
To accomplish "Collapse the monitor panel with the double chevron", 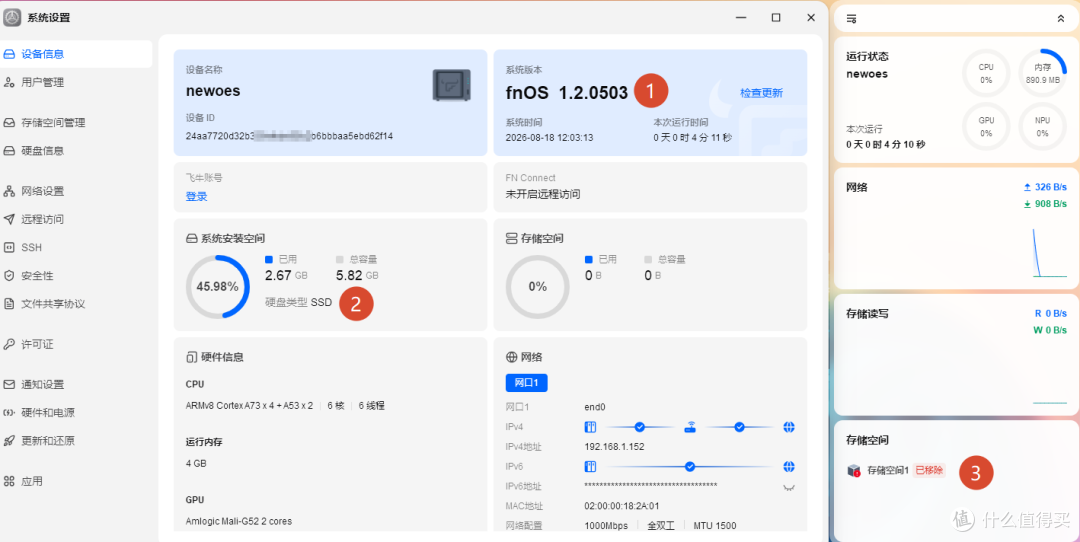I will 1061,19.
